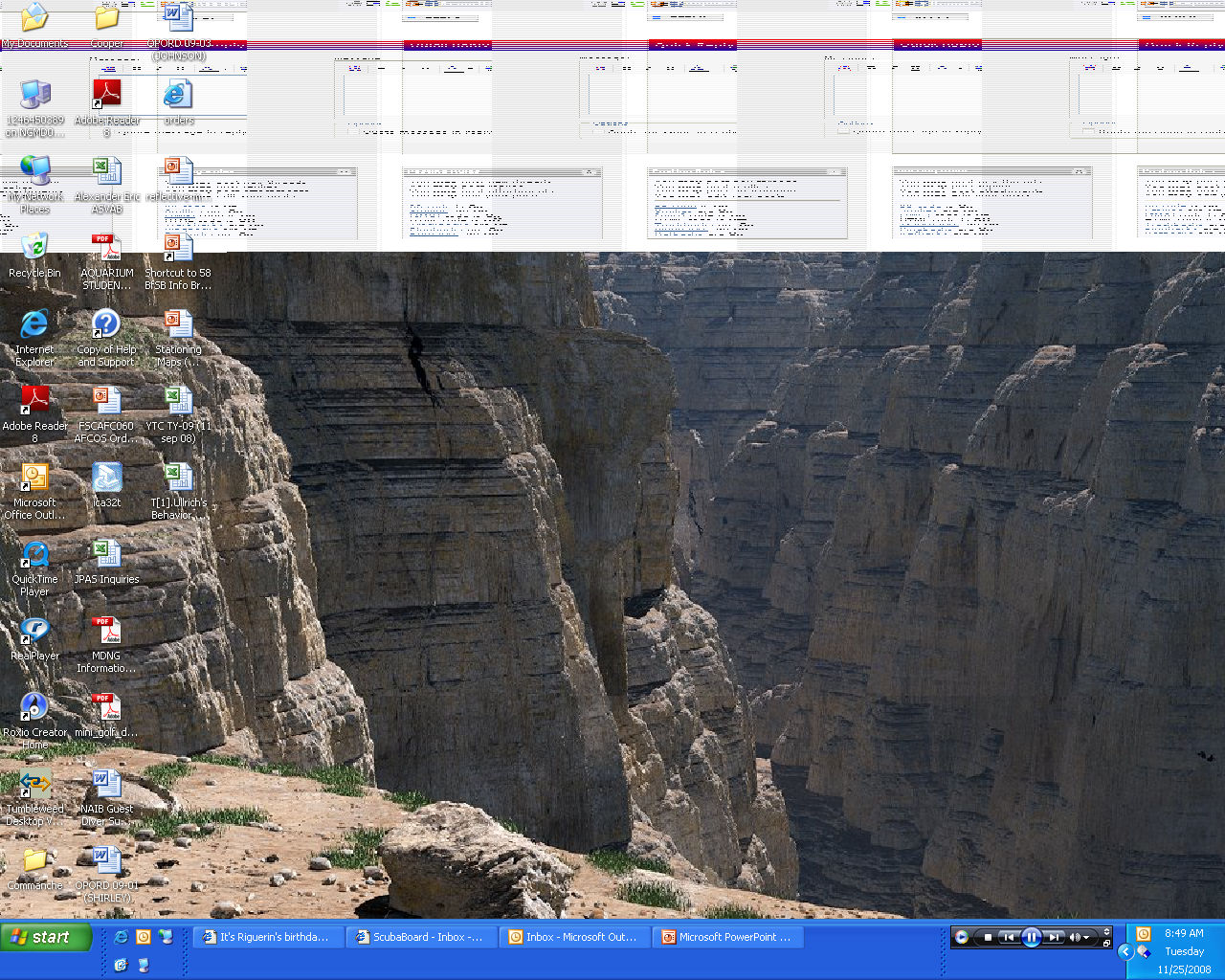The image size is (1225, 980).
Task: Open the Start menu
Action: coord(46,937)
